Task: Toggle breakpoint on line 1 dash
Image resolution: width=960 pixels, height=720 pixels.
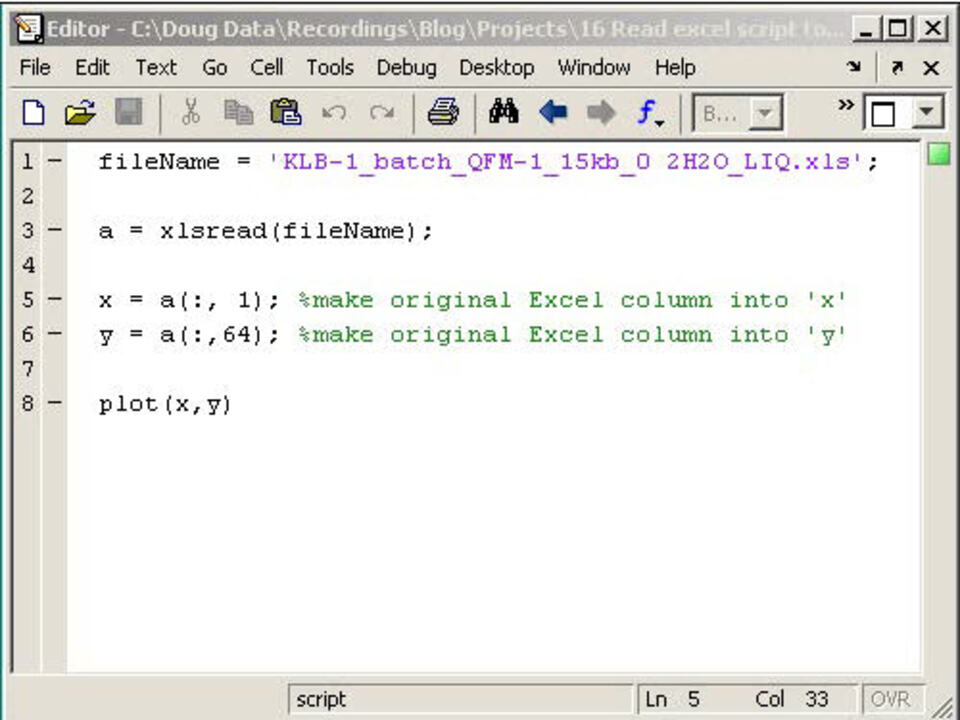Action: pos(53,162)
